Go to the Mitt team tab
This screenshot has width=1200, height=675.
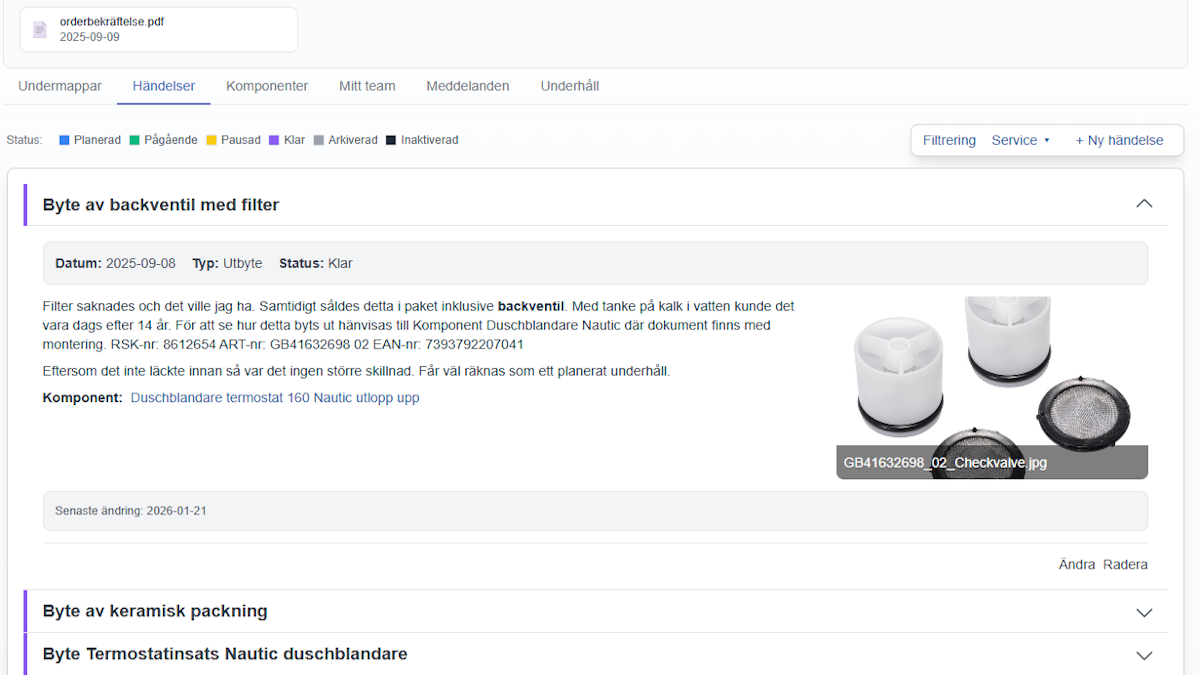(x=367, y=86)
